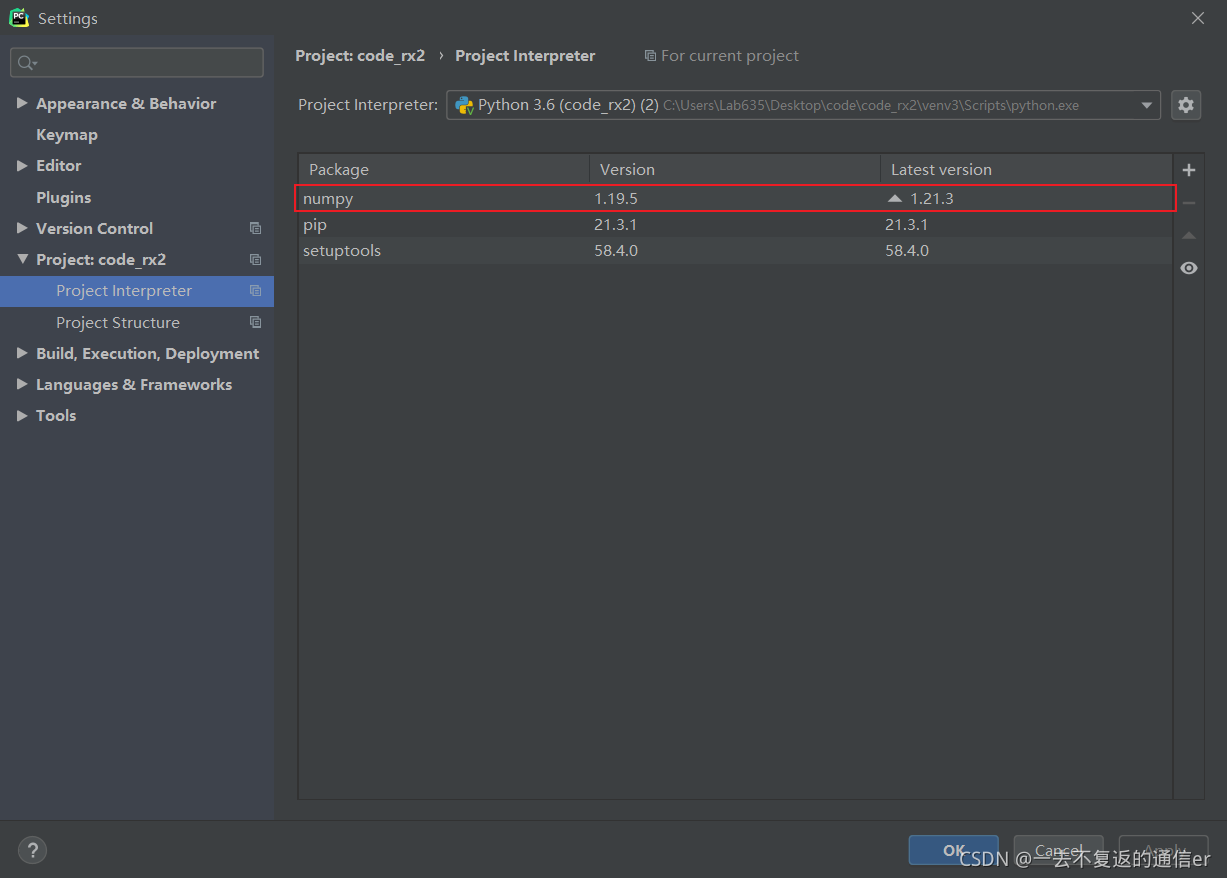
Task: Click the Cancel button
Action: click(1058, 850)
